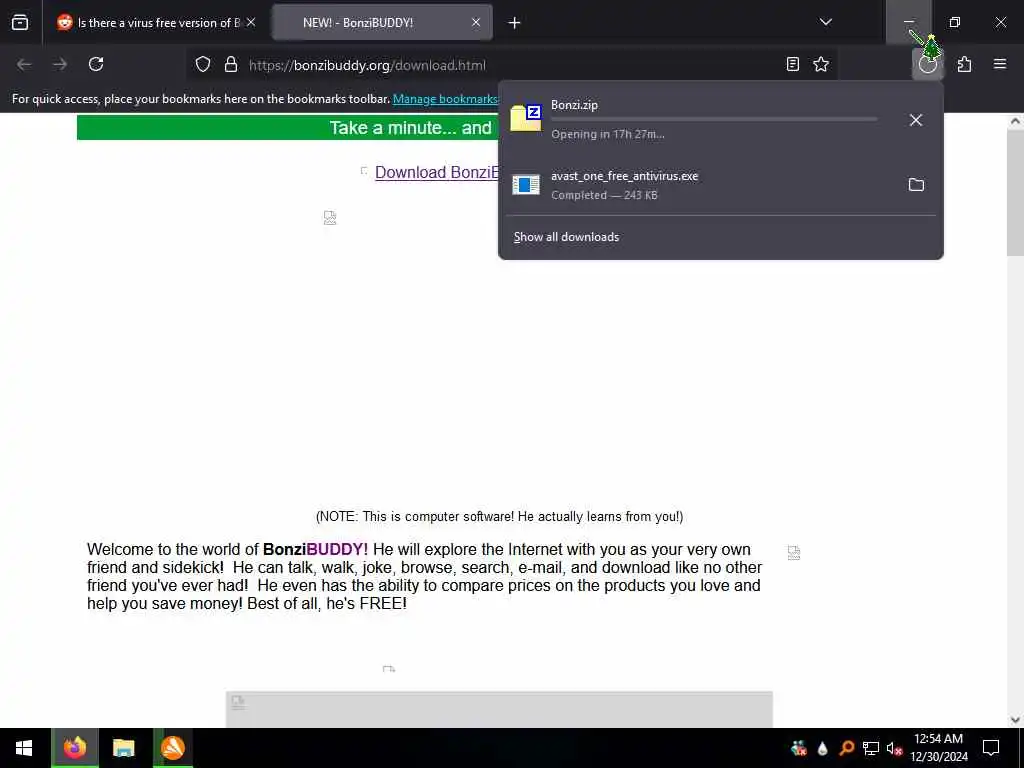Click the "Welcome to the world of BonziBUDDY!" paragraph
The image size is (1024, 768).
(424, 576)
